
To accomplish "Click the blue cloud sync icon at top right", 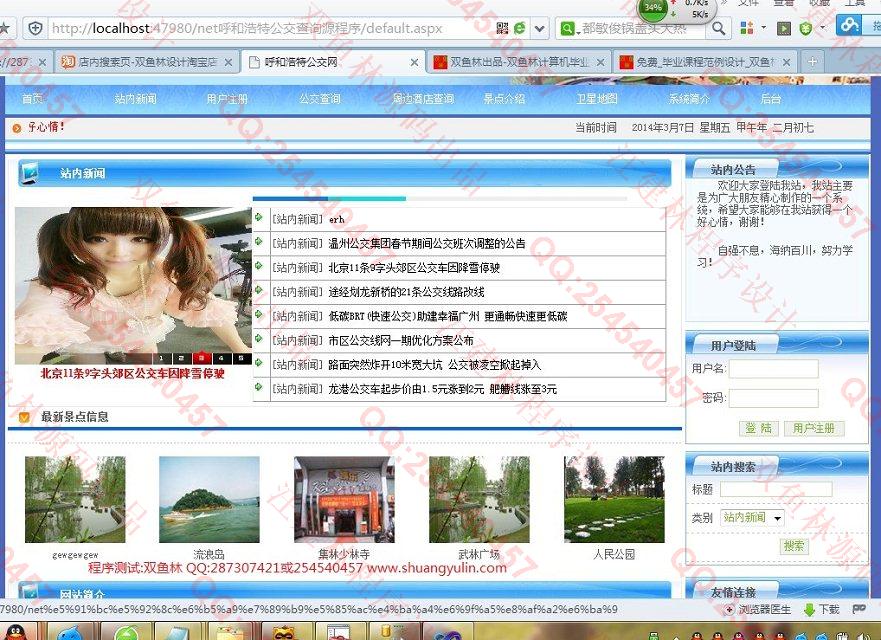I will point(849,25).
